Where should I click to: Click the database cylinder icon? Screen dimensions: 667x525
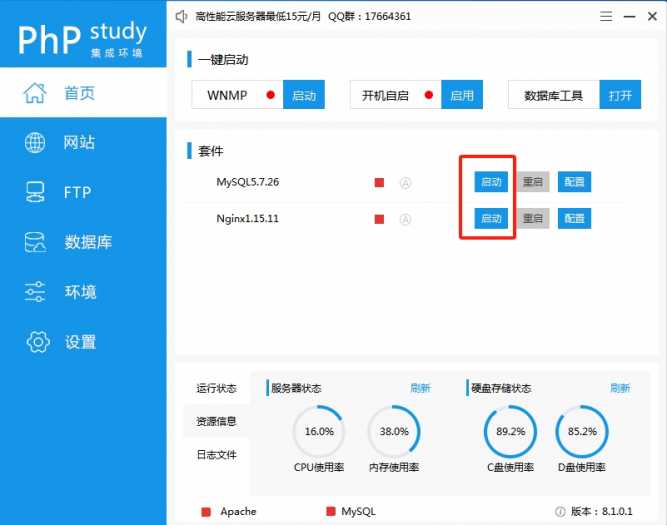35,242
